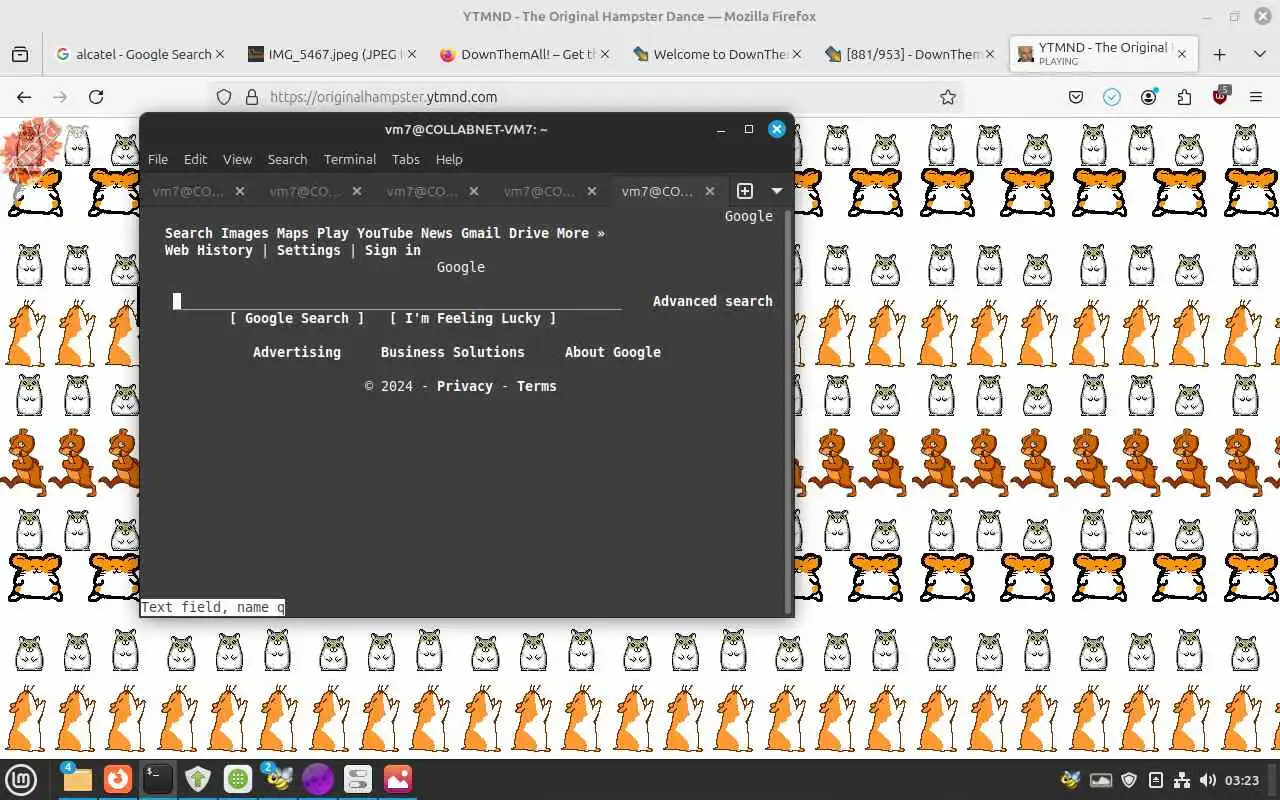Open the image viewer taskbar icon

pyautogui.click(x=398, y=779)
